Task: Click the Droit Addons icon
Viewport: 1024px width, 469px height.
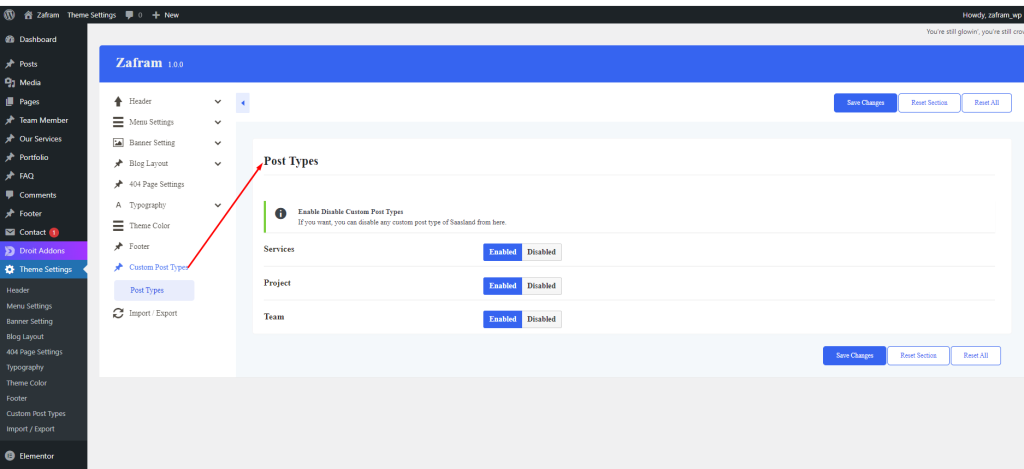Action: pos(9,251)
